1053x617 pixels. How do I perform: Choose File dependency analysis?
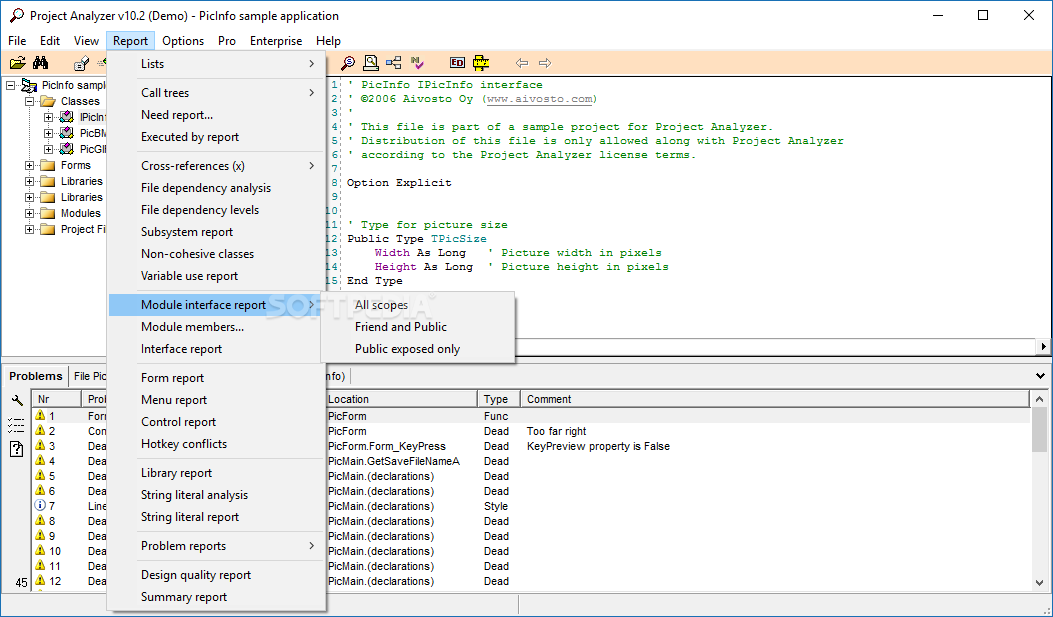coord(216,188)
